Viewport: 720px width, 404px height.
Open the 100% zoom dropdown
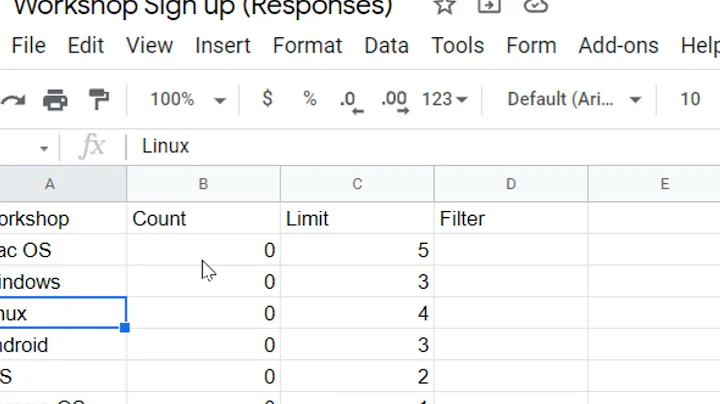(x=187, y=99)
